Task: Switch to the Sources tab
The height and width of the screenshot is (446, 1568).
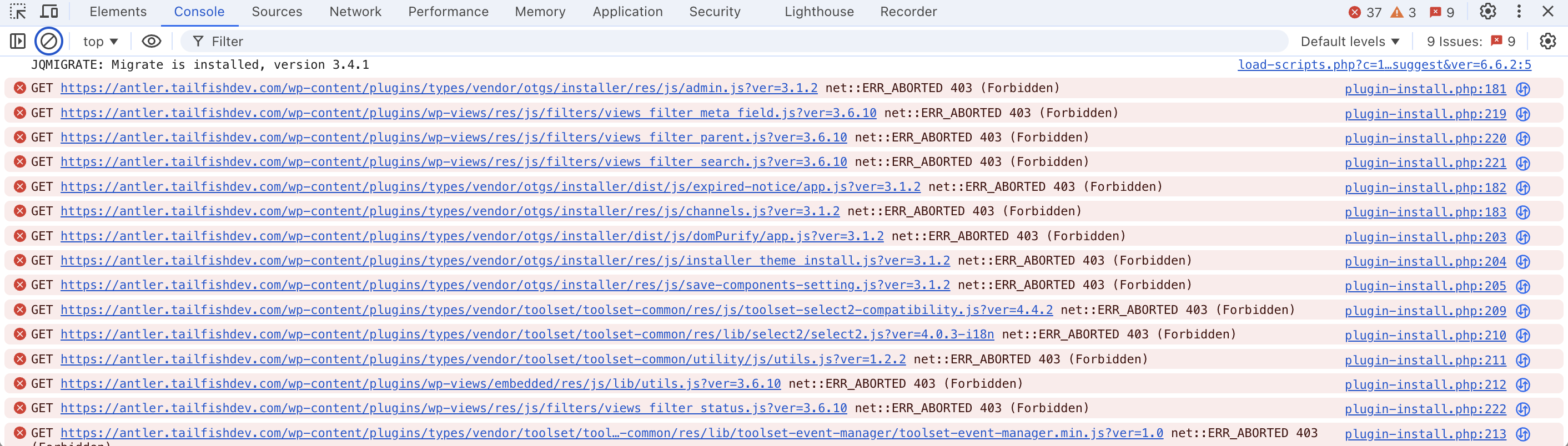Action: (277, 12)
